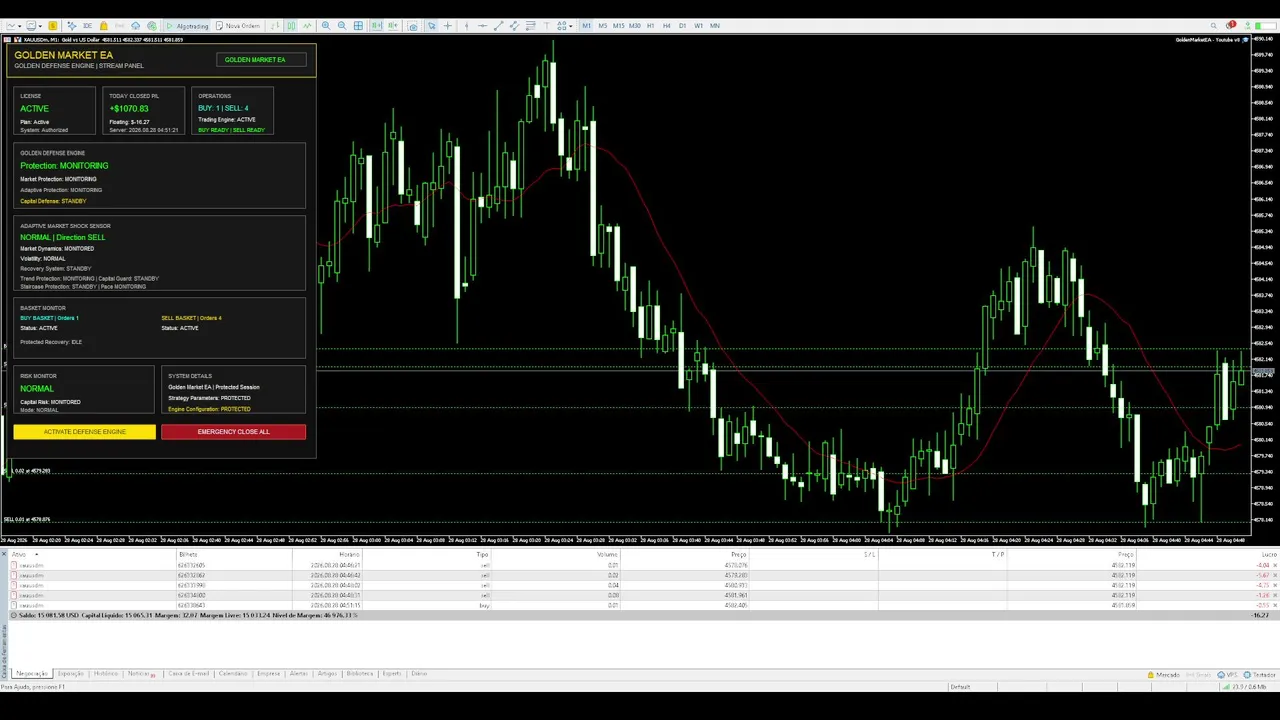Zoom out on the chart
The height and width of the screenshot is (720, 1280).
(x=342, y=26)
